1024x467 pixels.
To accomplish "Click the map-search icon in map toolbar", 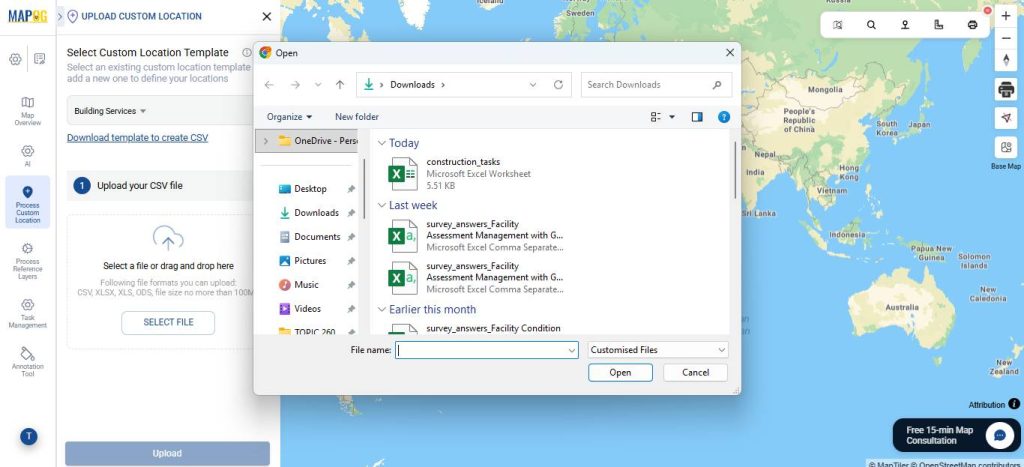I will pyautogui.click(x=838, y=25).
